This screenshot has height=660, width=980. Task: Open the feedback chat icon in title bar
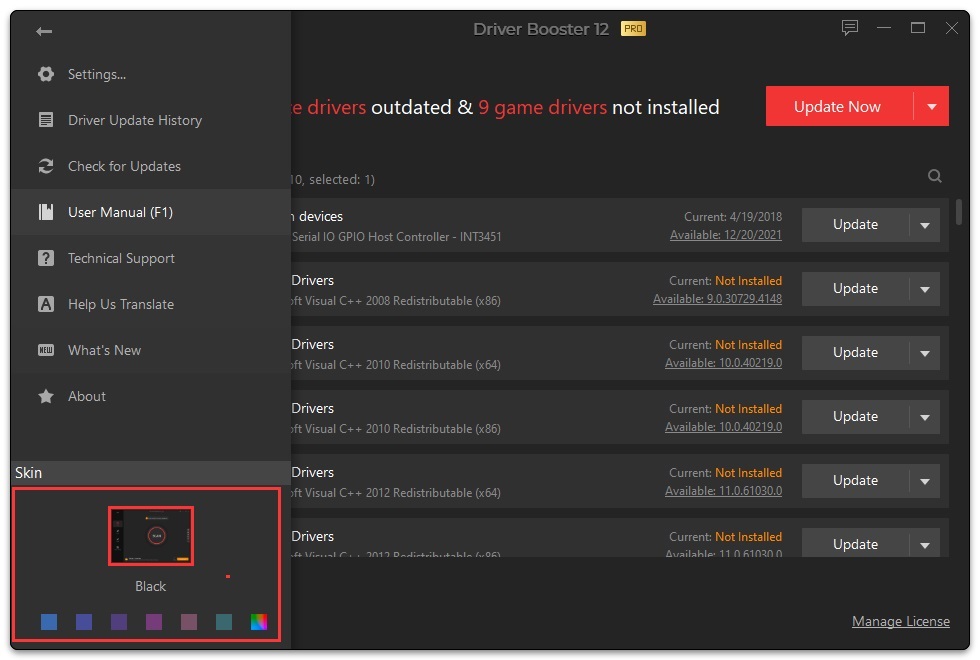coord(849,28)
